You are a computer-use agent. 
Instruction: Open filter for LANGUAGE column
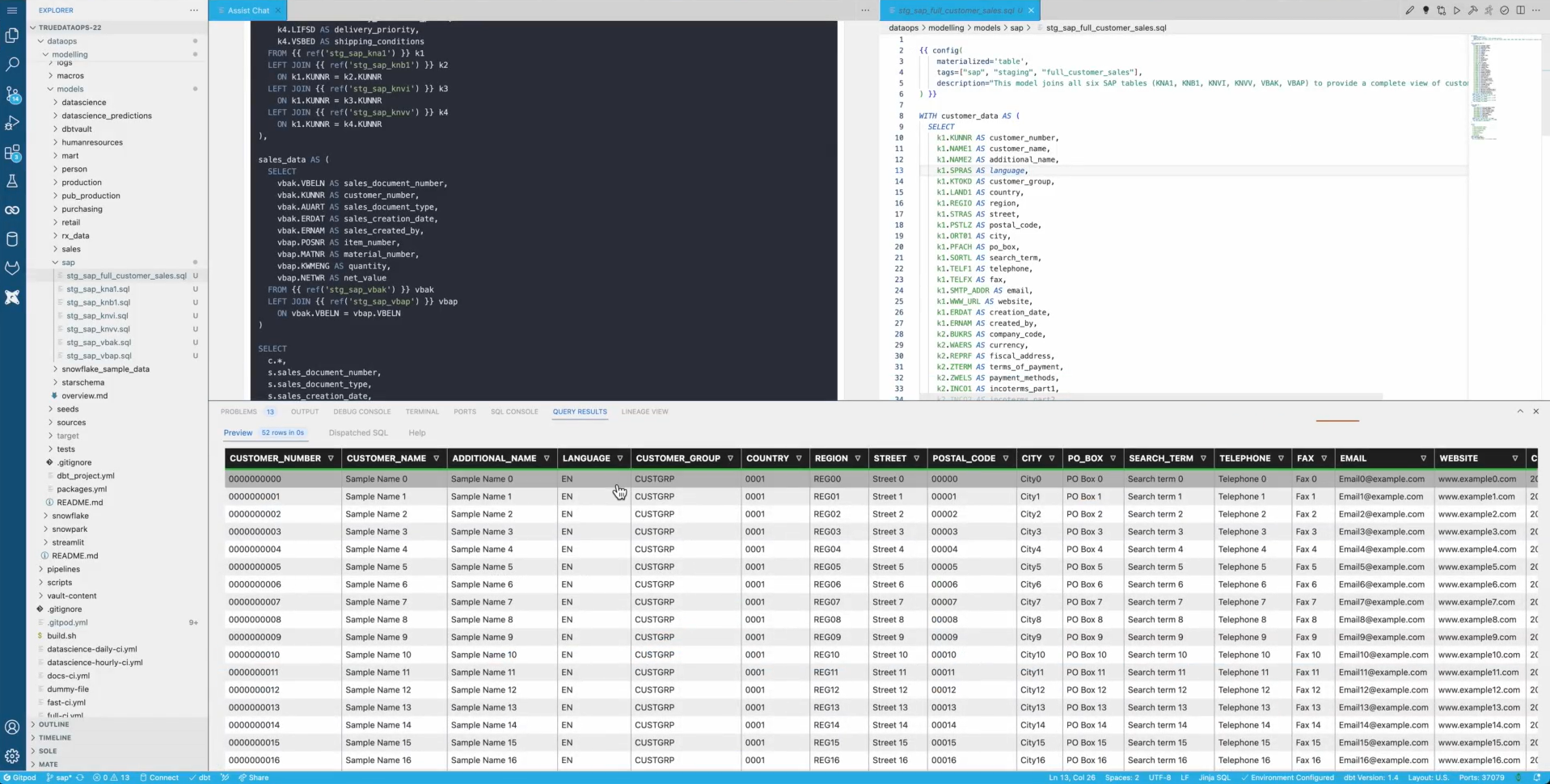tap(620, 458)
